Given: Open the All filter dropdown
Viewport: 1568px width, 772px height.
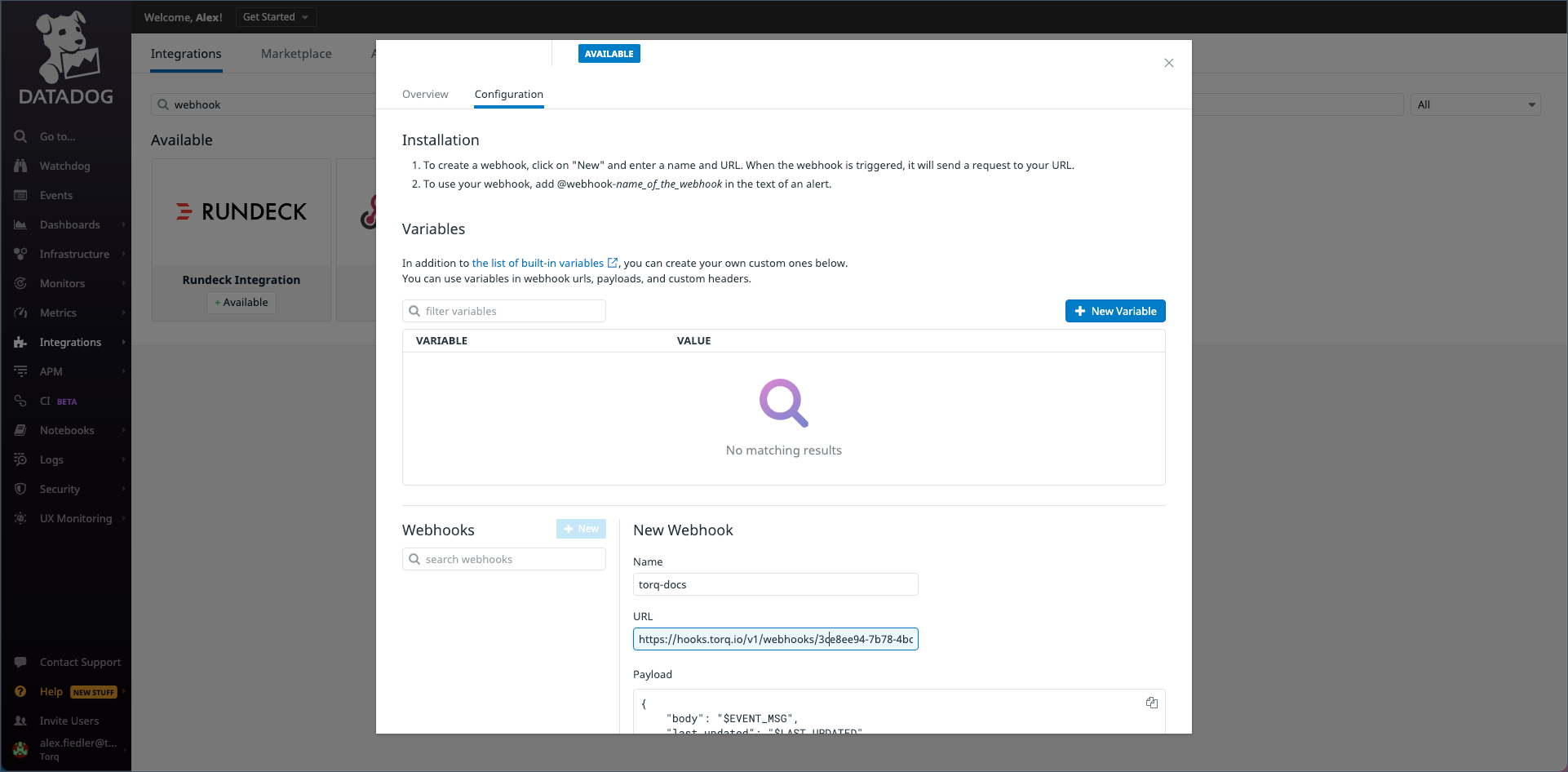Looking at the screenshot, I should pos(1475,104).
